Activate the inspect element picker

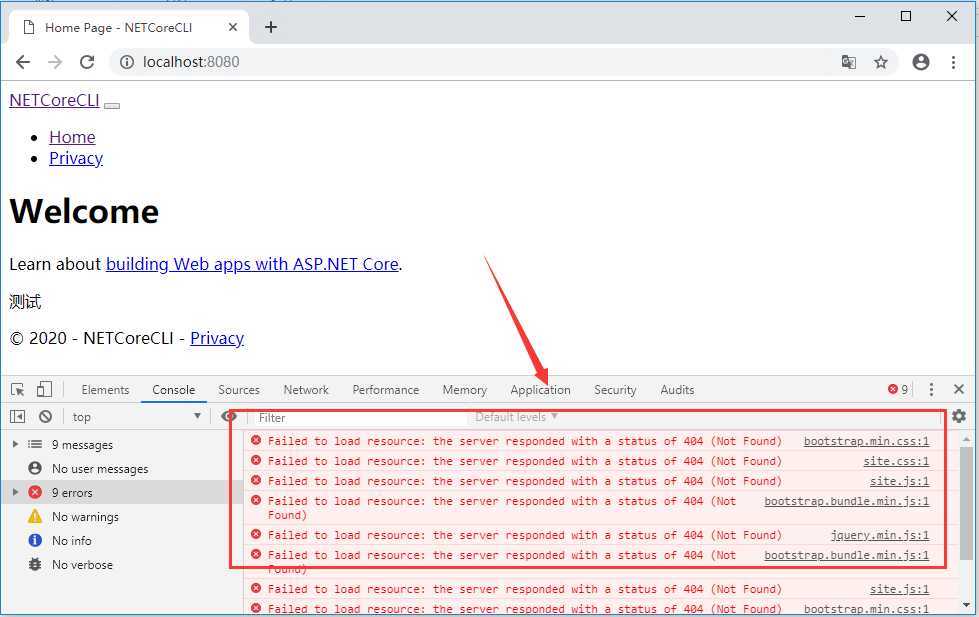coord(17,390)
